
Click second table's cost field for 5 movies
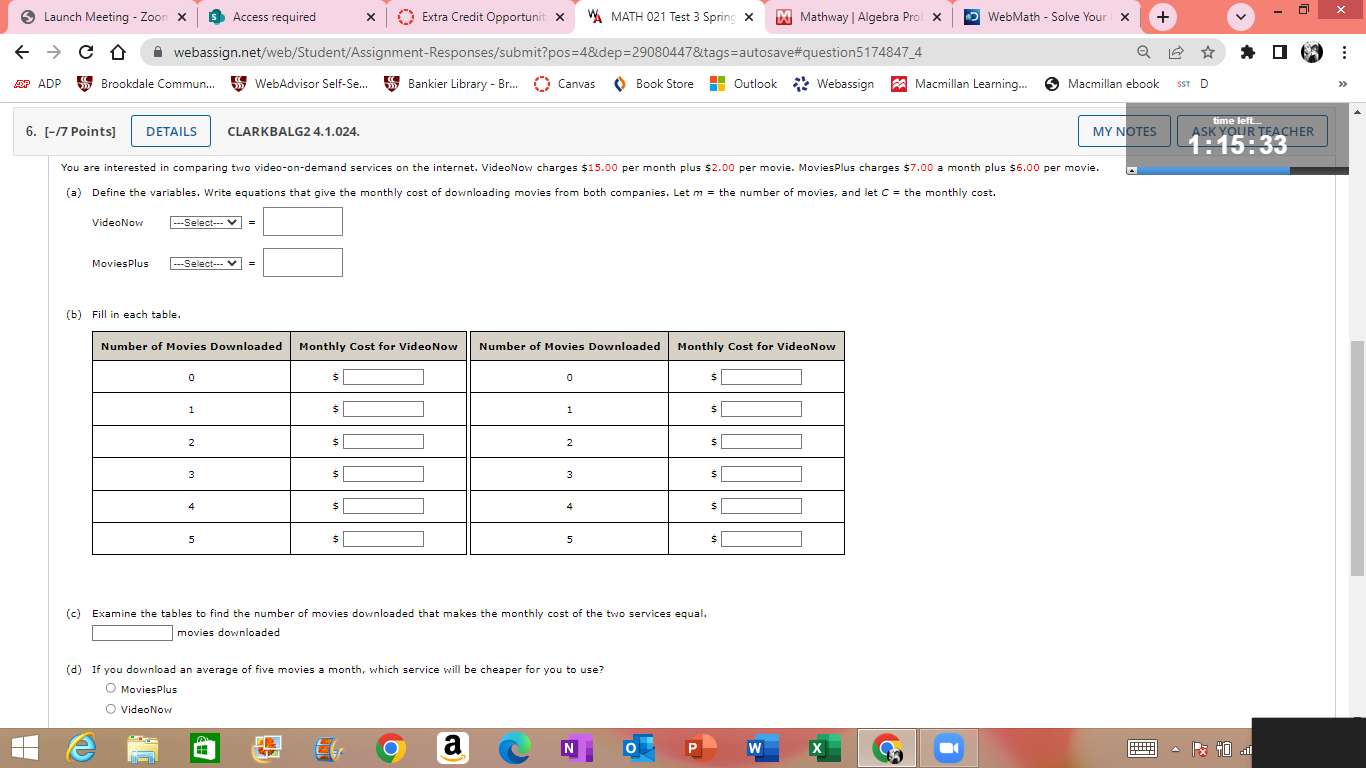(x=761, y=539)
